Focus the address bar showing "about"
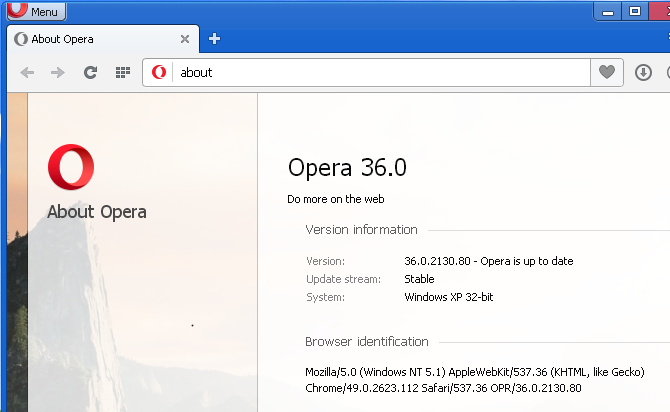 pyautogui.click(x=380, y=72)
